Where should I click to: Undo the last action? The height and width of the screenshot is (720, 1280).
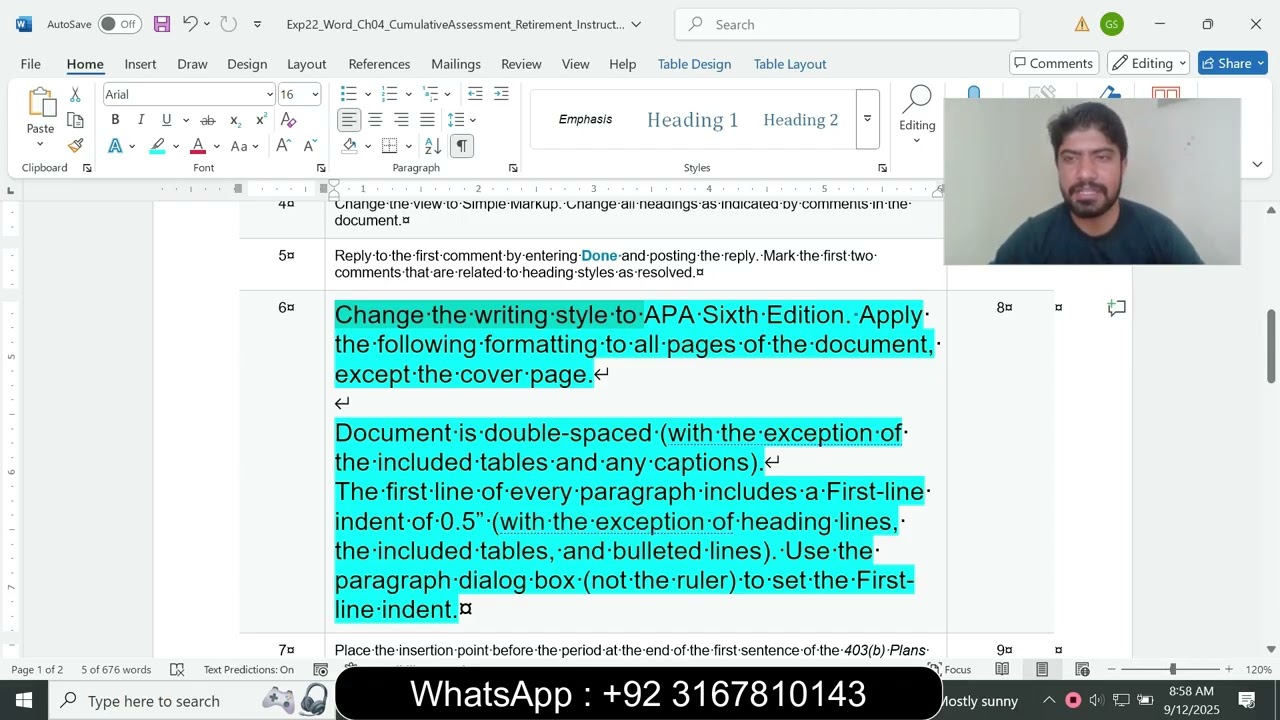[189, 24]
